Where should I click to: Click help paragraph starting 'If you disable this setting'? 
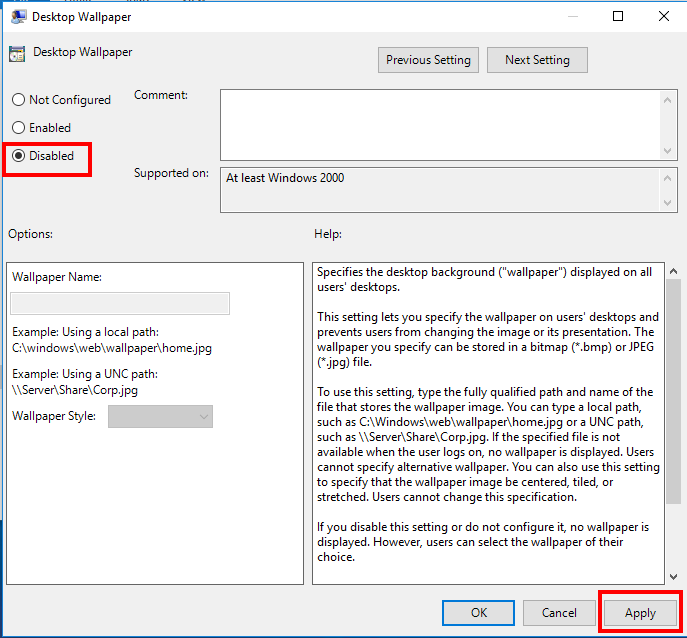(x=483, y=542)
